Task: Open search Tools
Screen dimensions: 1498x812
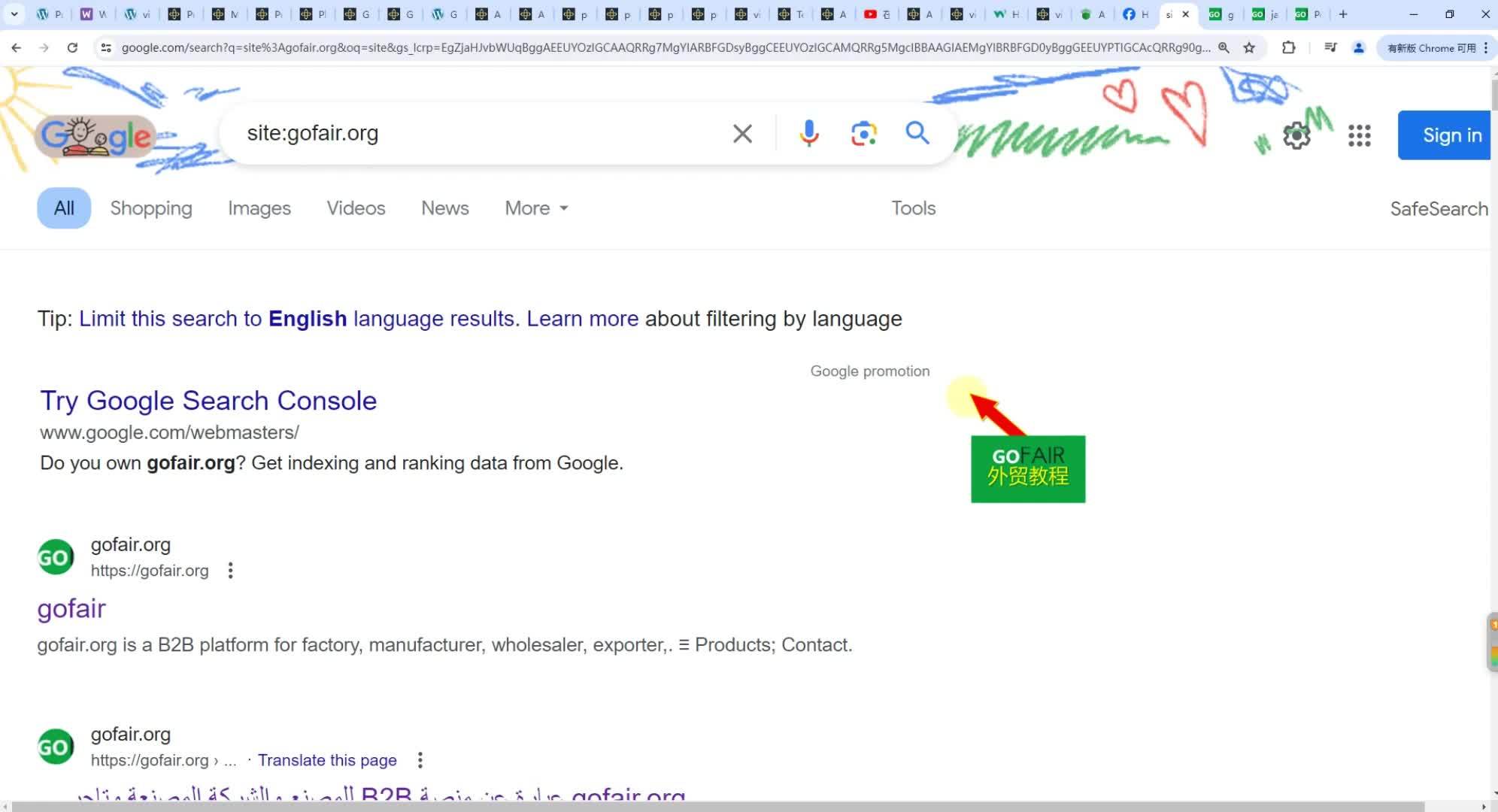Action: coord(914,208)
